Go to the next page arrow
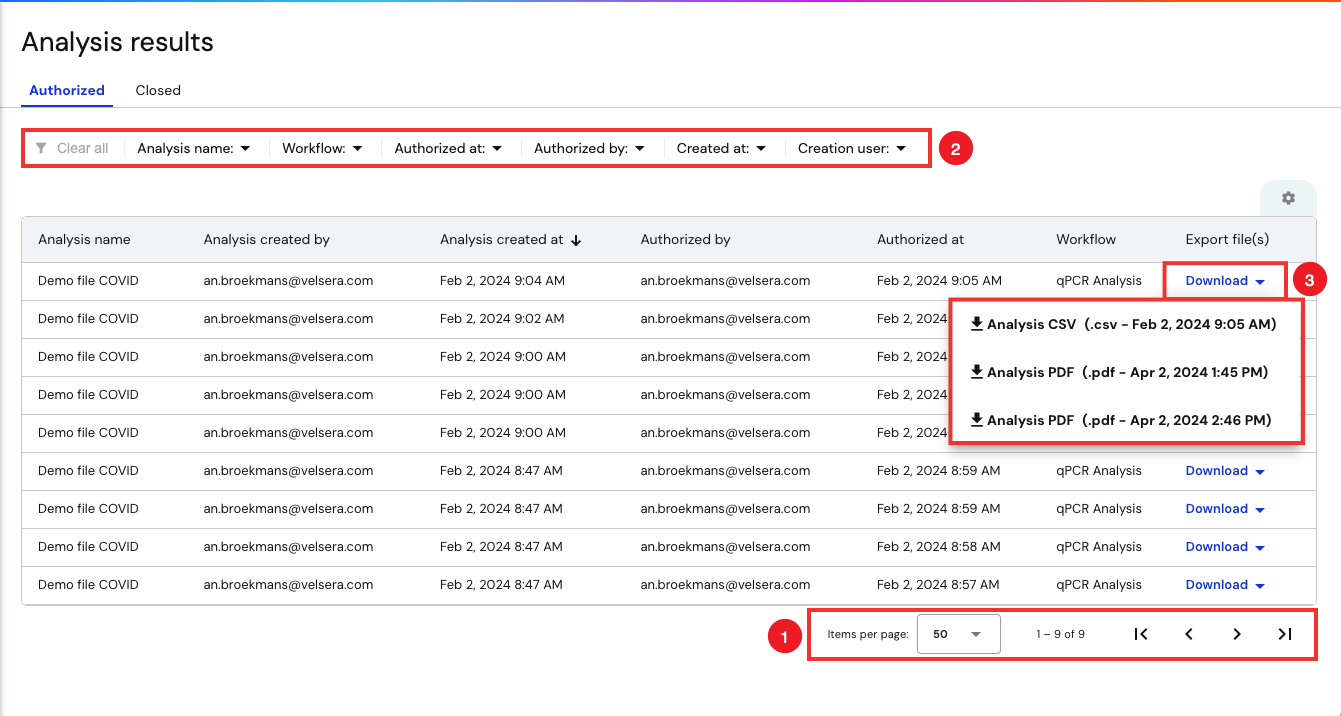Image resolution: width=1341 pixels, height=716 pixels. [1237, 634]
